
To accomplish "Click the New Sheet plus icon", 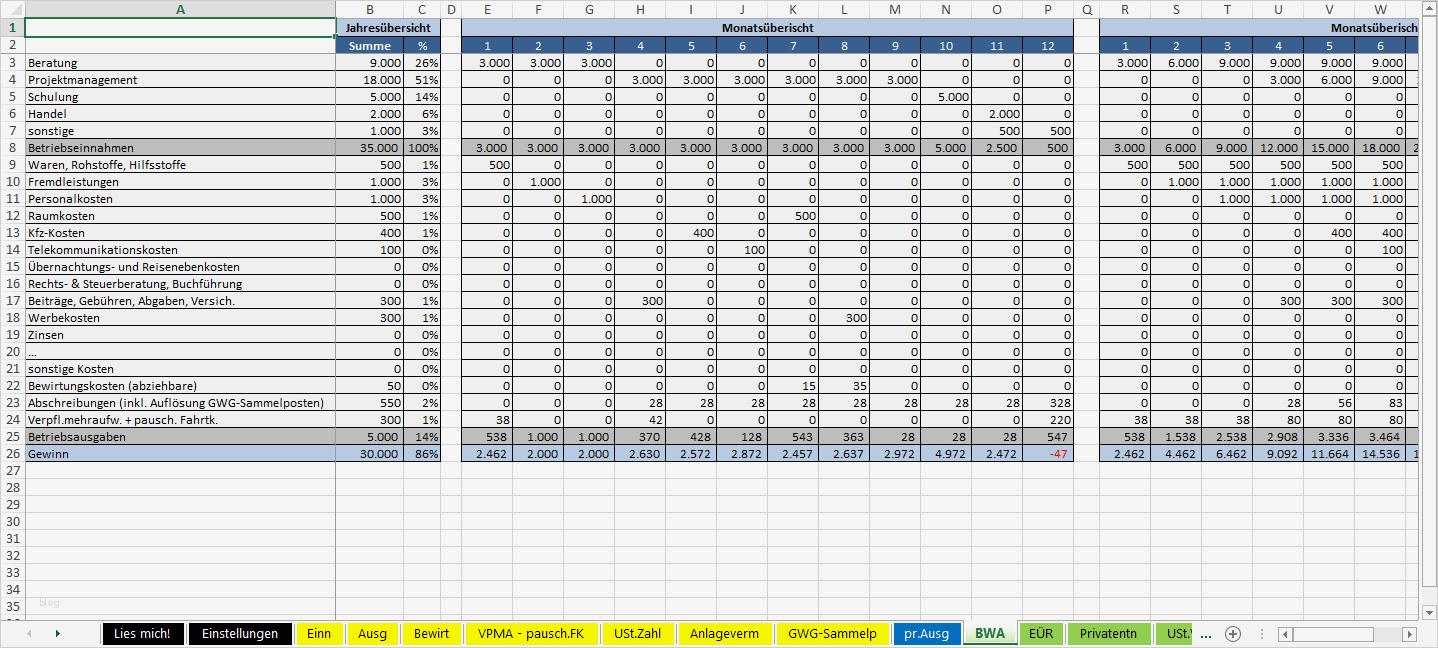I will [x=1231, y=633].
